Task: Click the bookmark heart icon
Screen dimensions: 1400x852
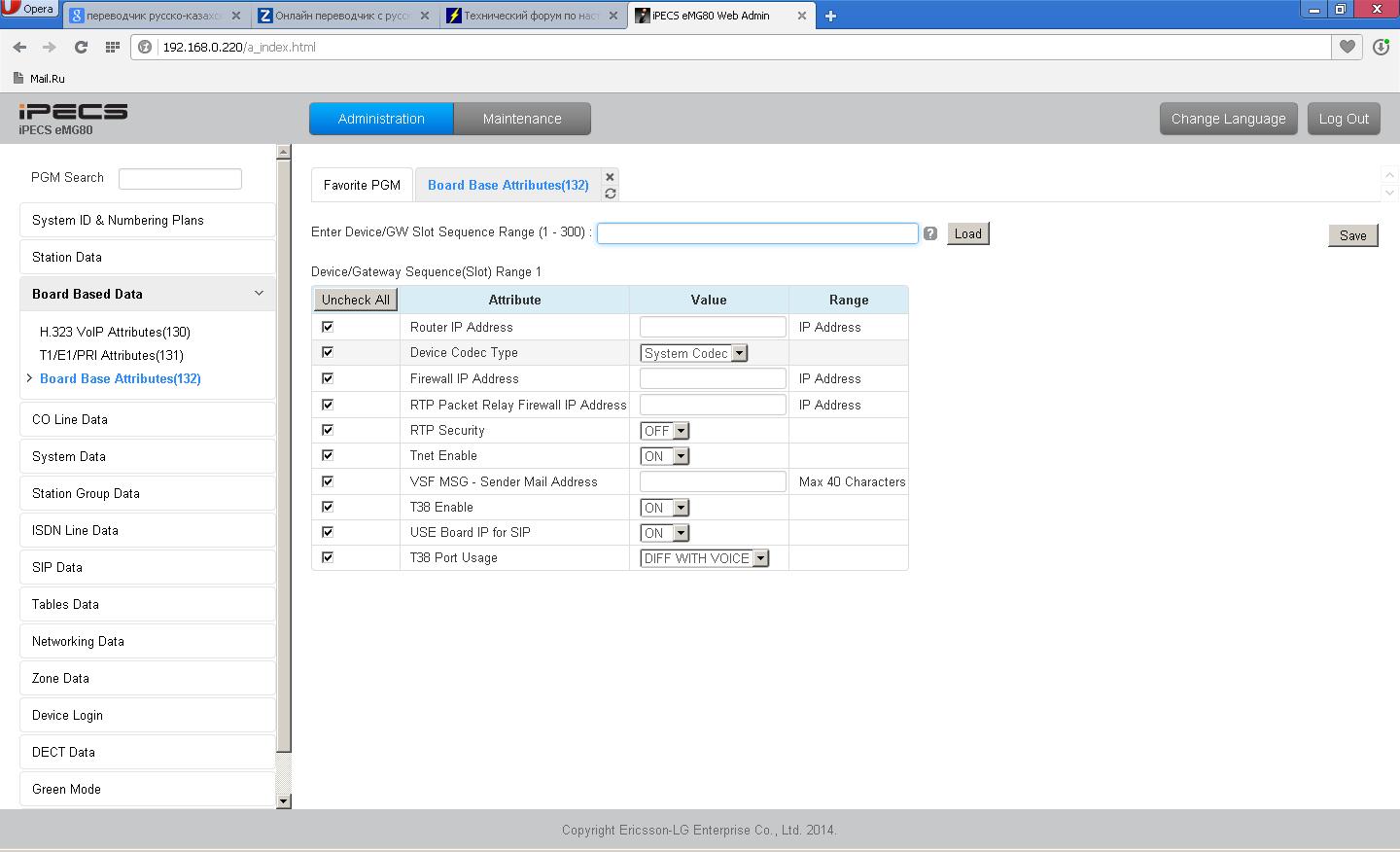Action: pyautogui.click(x=1347, y=47)
